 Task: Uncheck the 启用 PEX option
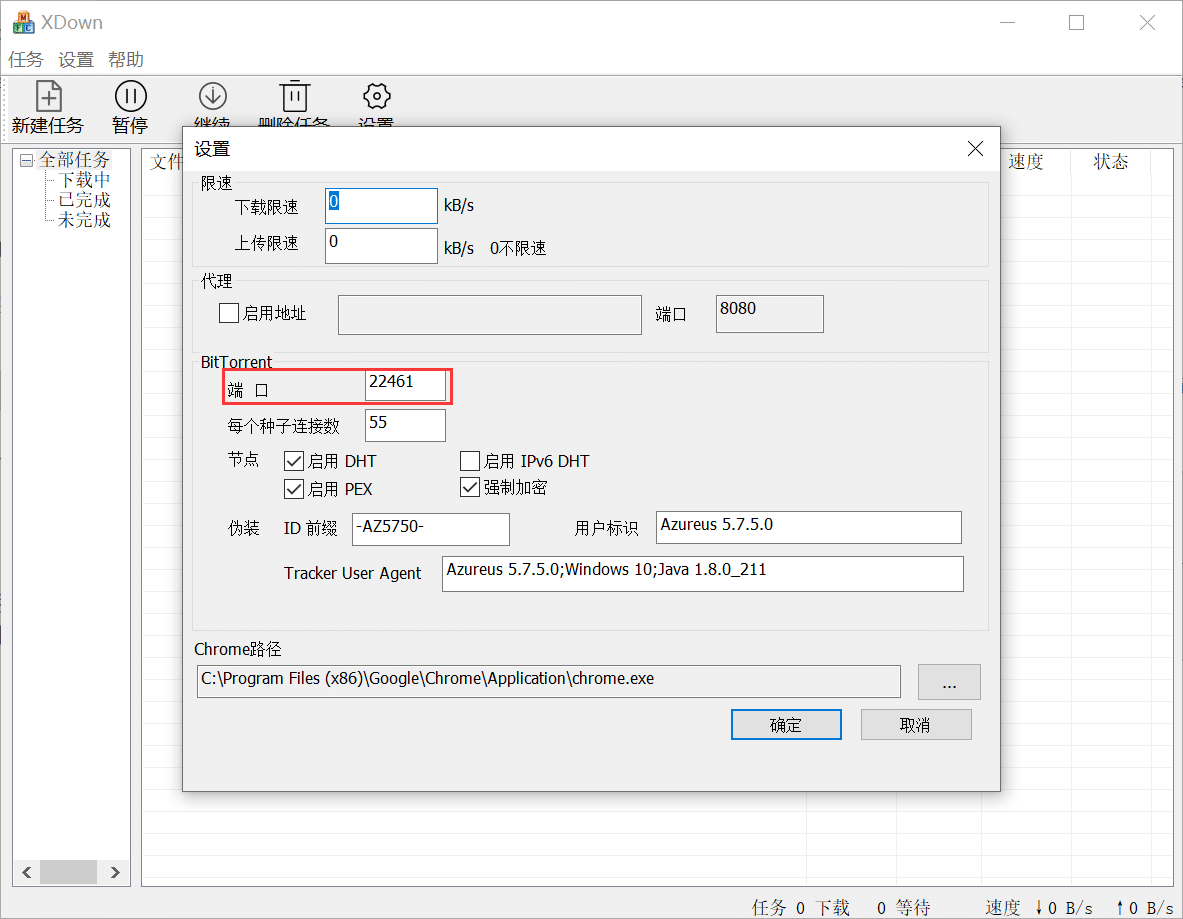click(x=295, y=488)
